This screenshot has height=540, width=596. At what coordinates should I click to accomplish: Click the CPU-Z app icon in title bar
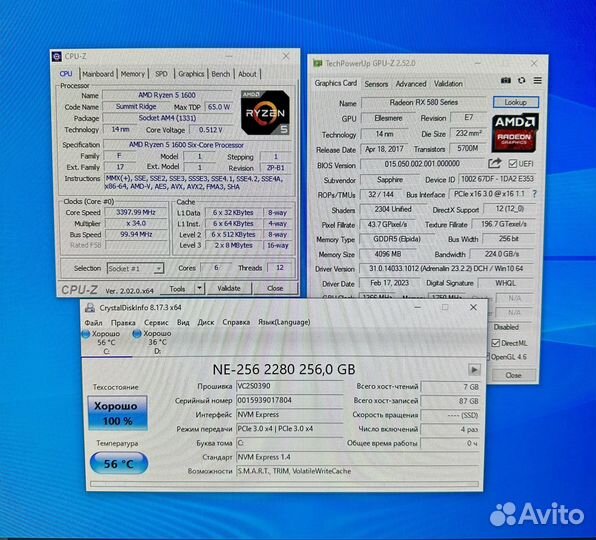pyautogui.click(x=57, y=57)
